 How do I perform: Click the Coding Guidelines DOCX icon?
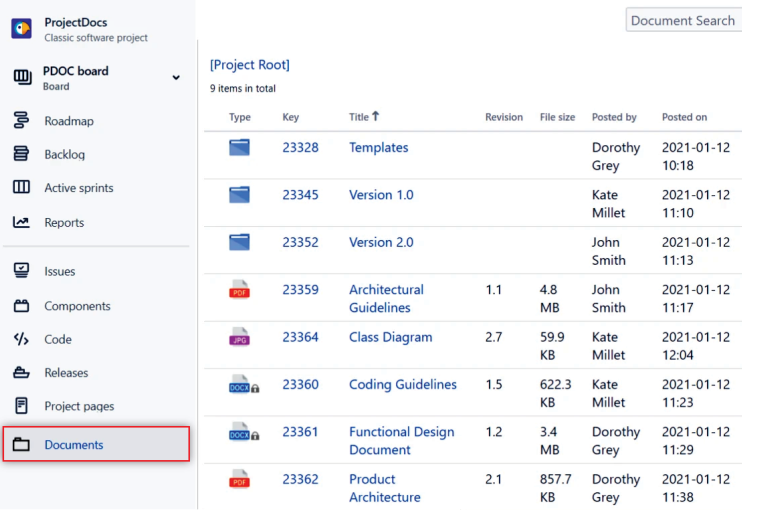pyautogui.click(x=239, y=384)
